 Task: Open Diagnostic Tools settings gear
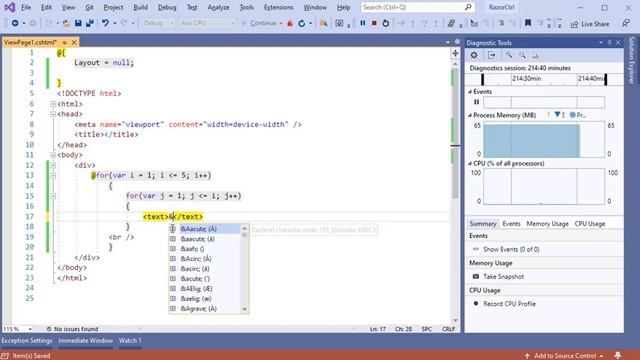474,55
